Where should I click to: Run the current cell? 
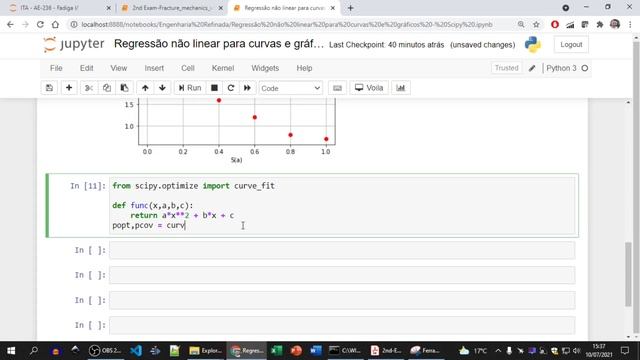point(190,88)
